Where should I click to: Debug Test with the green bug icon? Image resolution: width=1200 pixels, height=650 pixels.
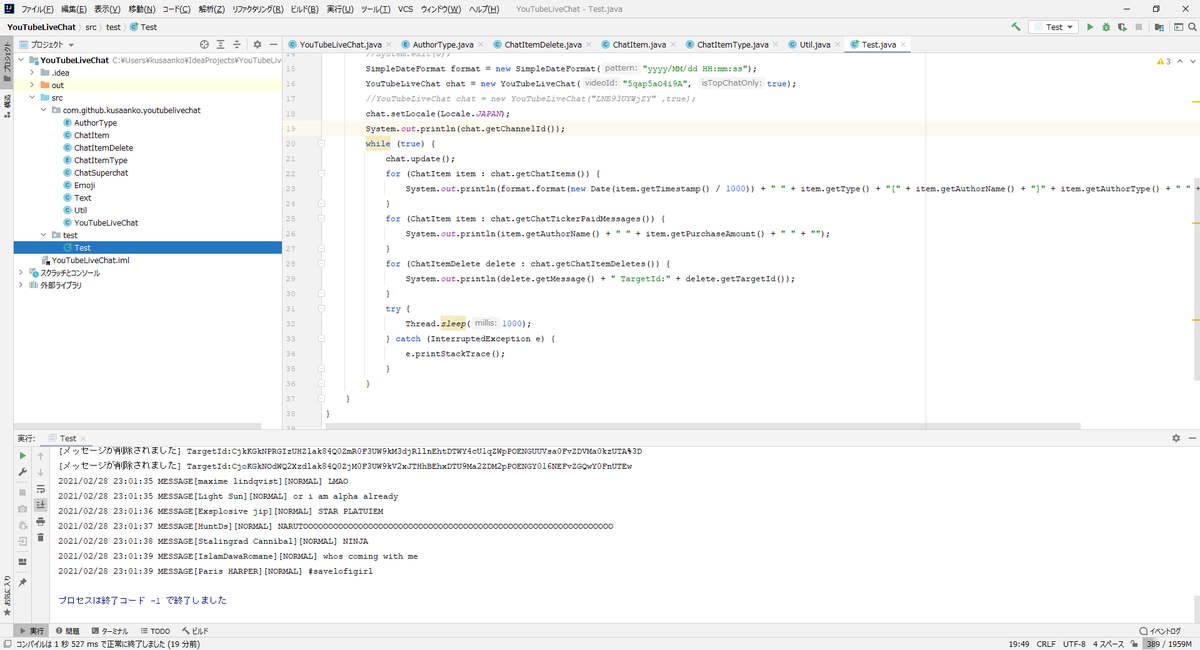click(x=1106, y=27)
